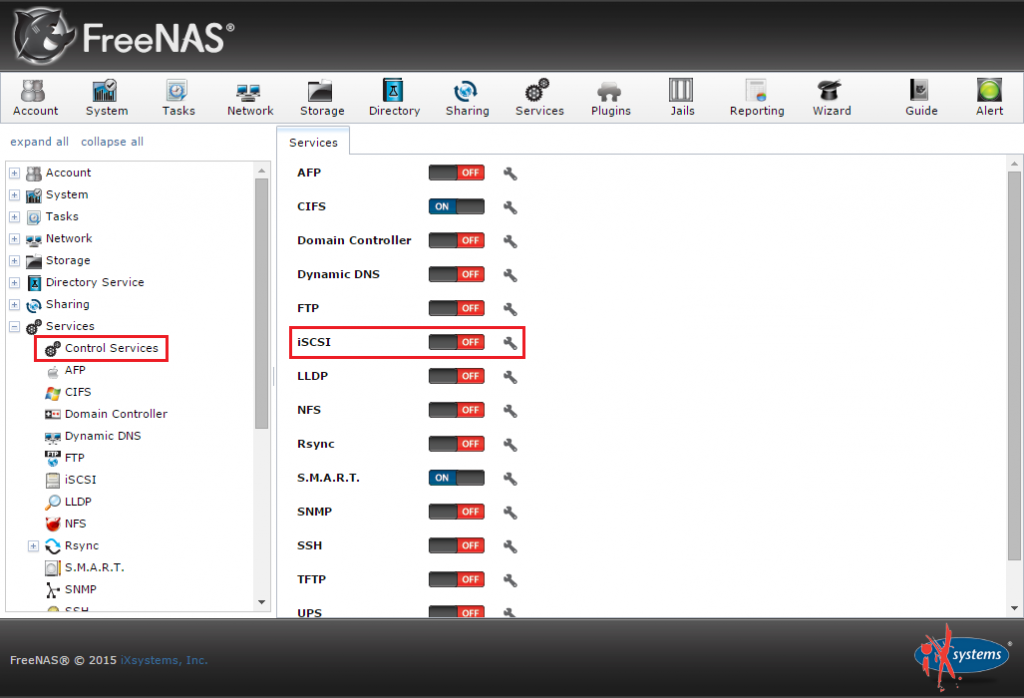Open Directory in the top toolbar
Image resolution: width=1024 pixels, height=698 pixels.
[x=394, y=98]
